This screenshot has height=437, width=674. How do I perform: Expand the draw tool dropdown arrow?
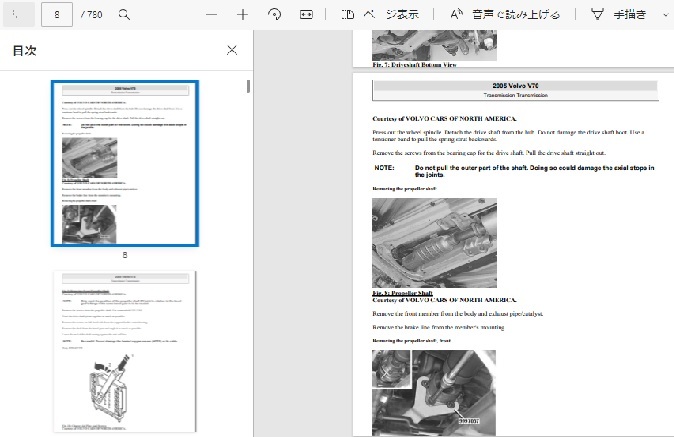tap(666, 15)
